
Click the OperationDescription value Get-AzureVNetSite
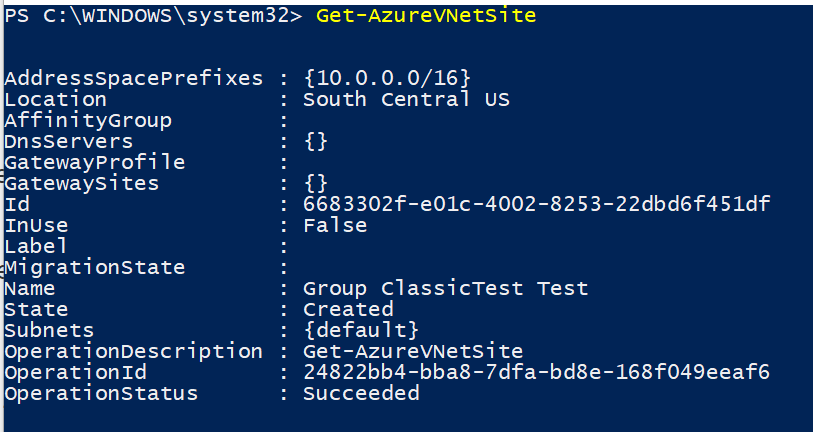pyautogui.click(x=413, y=352)
